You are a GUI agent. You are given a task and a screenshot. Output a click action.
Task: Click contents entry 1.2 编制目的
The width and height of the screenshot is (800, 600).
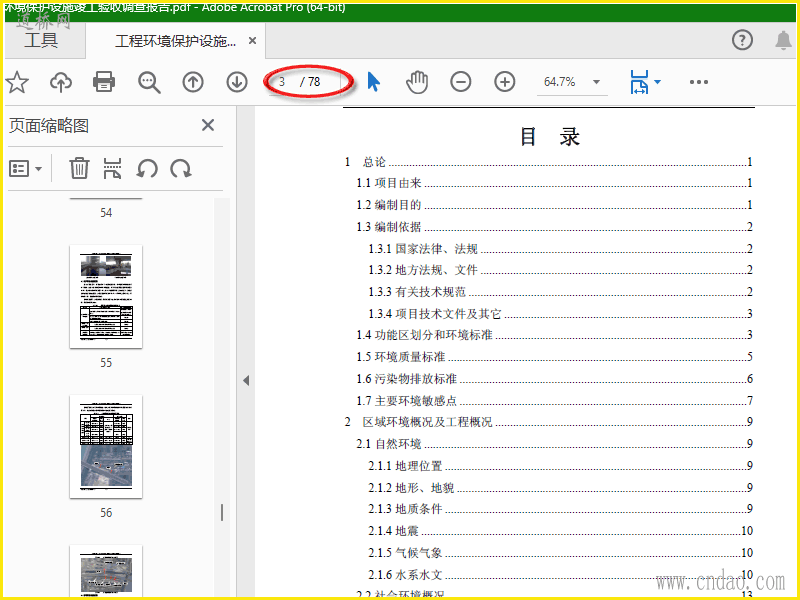(x=554, y=205)
